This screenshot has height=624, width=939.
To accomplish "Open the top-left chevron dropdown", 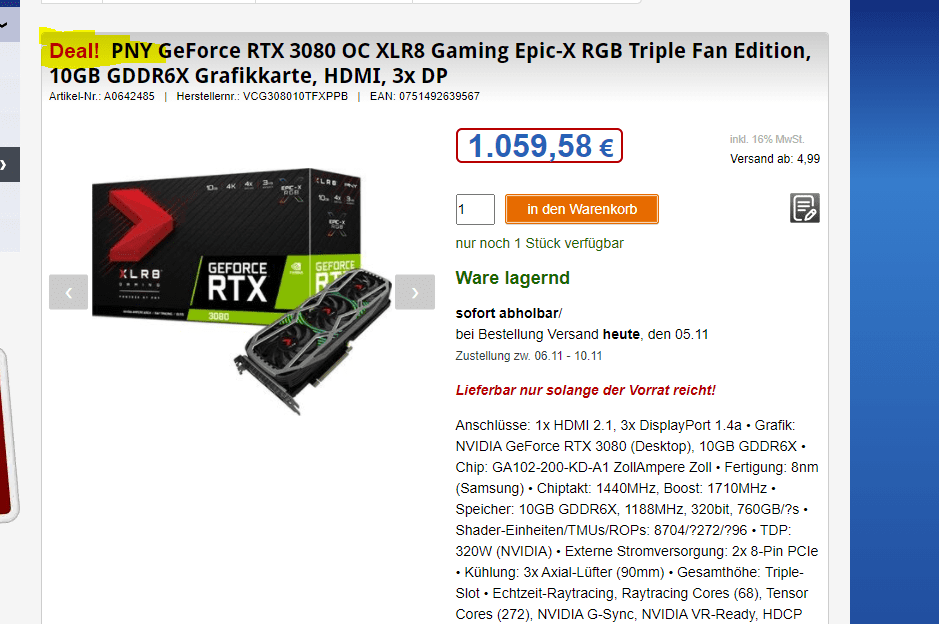I will [x=7, y=25].
